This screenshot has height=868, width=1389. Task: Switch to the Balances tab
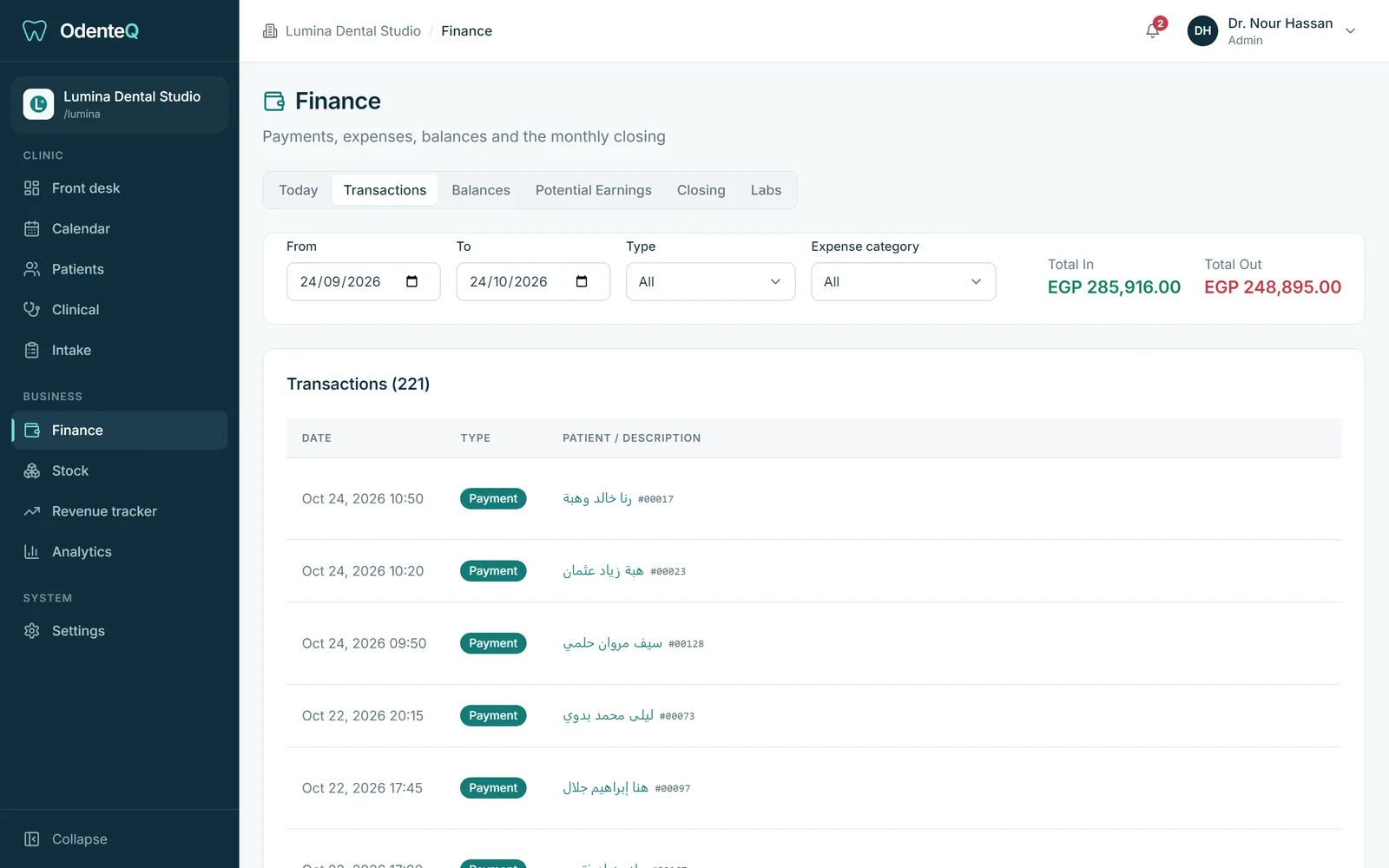tap(481, 190)
